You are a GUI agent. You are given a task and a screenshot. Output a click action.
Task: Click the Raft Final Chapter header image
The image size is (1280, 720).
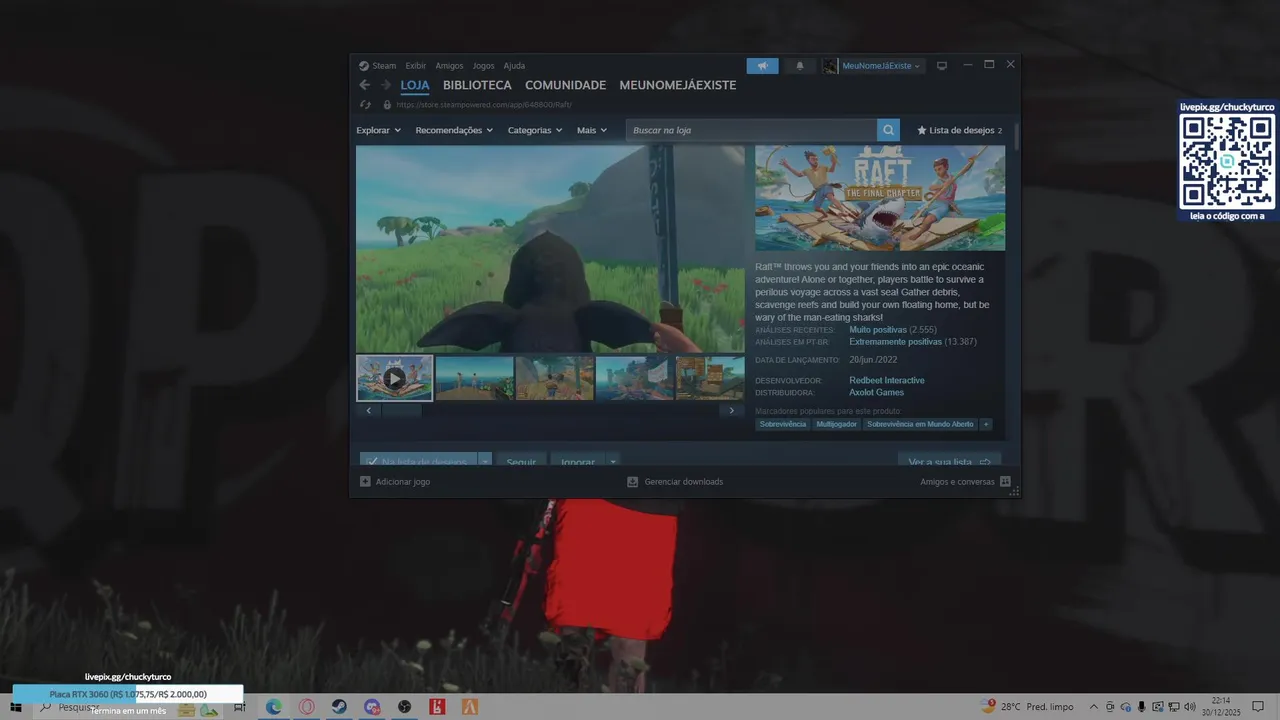click(x=880, y=198)
